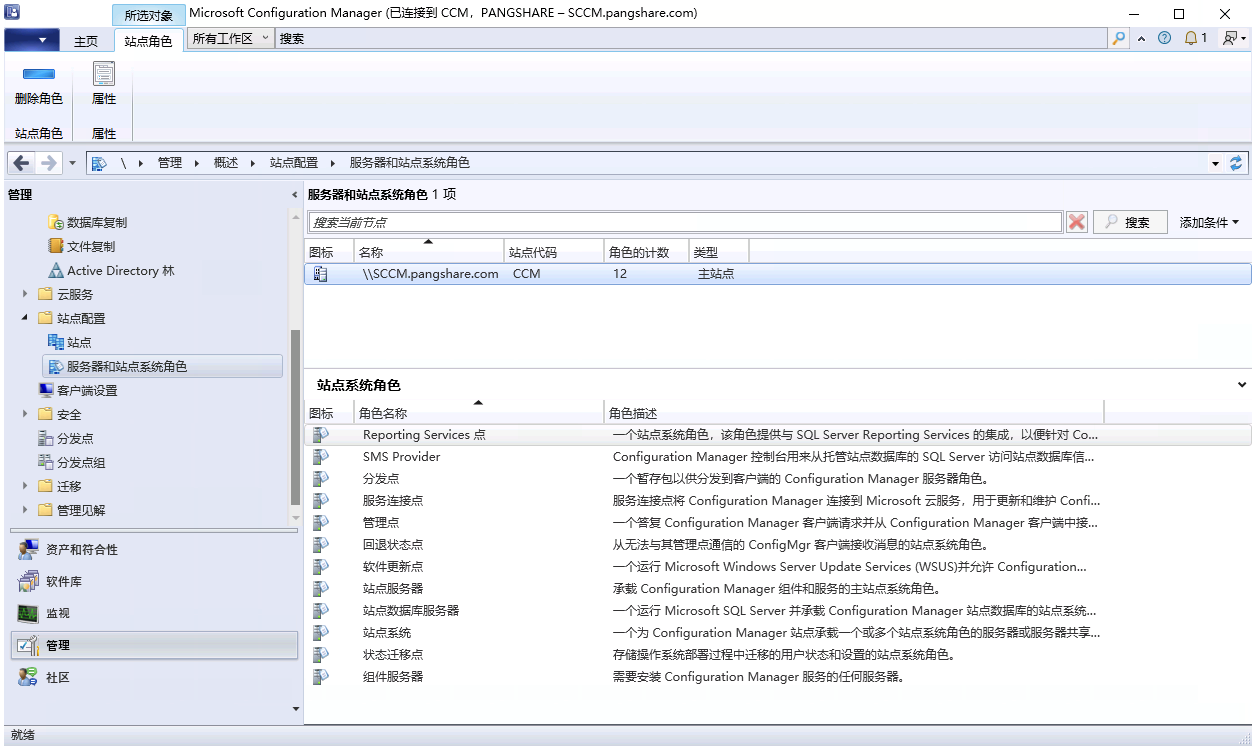This screenshot has height=747, width=1256.
Task: Click the navigation tree vertical scrollbar
Action: pos(295,418)
